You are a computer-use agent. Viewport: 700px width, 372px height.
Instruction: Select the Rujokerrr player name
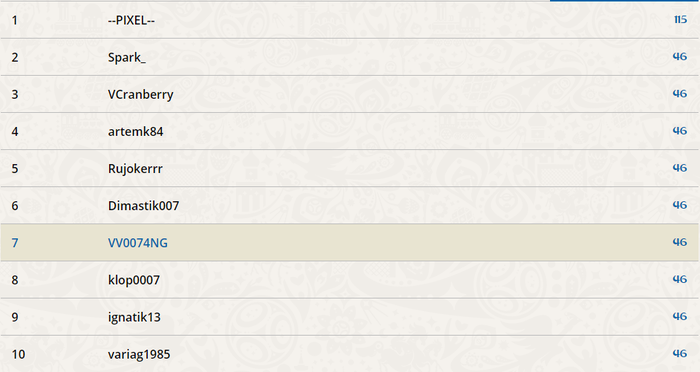tap(135, 169)
